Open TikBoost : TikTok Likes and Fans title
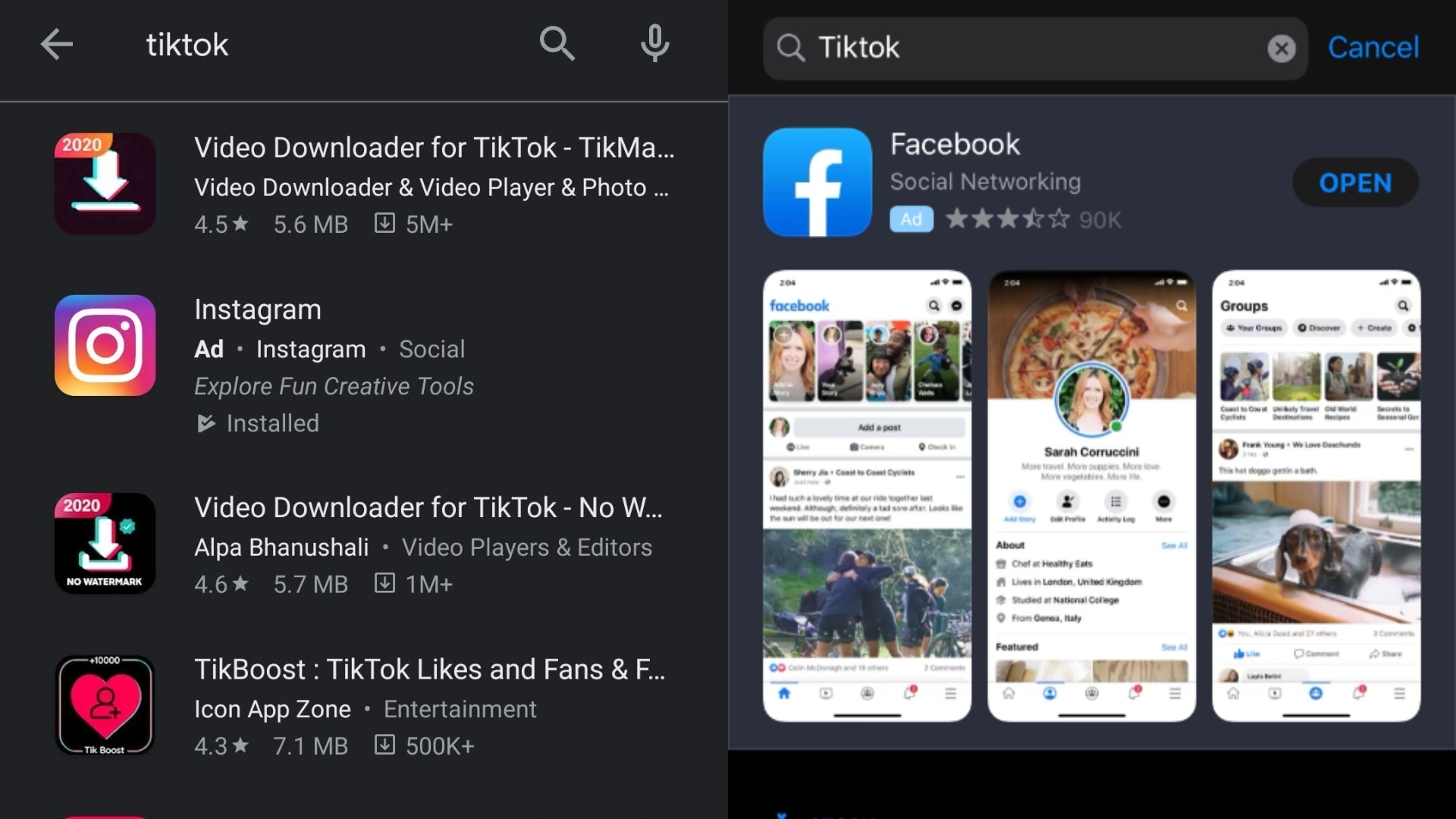 (430, 670)
